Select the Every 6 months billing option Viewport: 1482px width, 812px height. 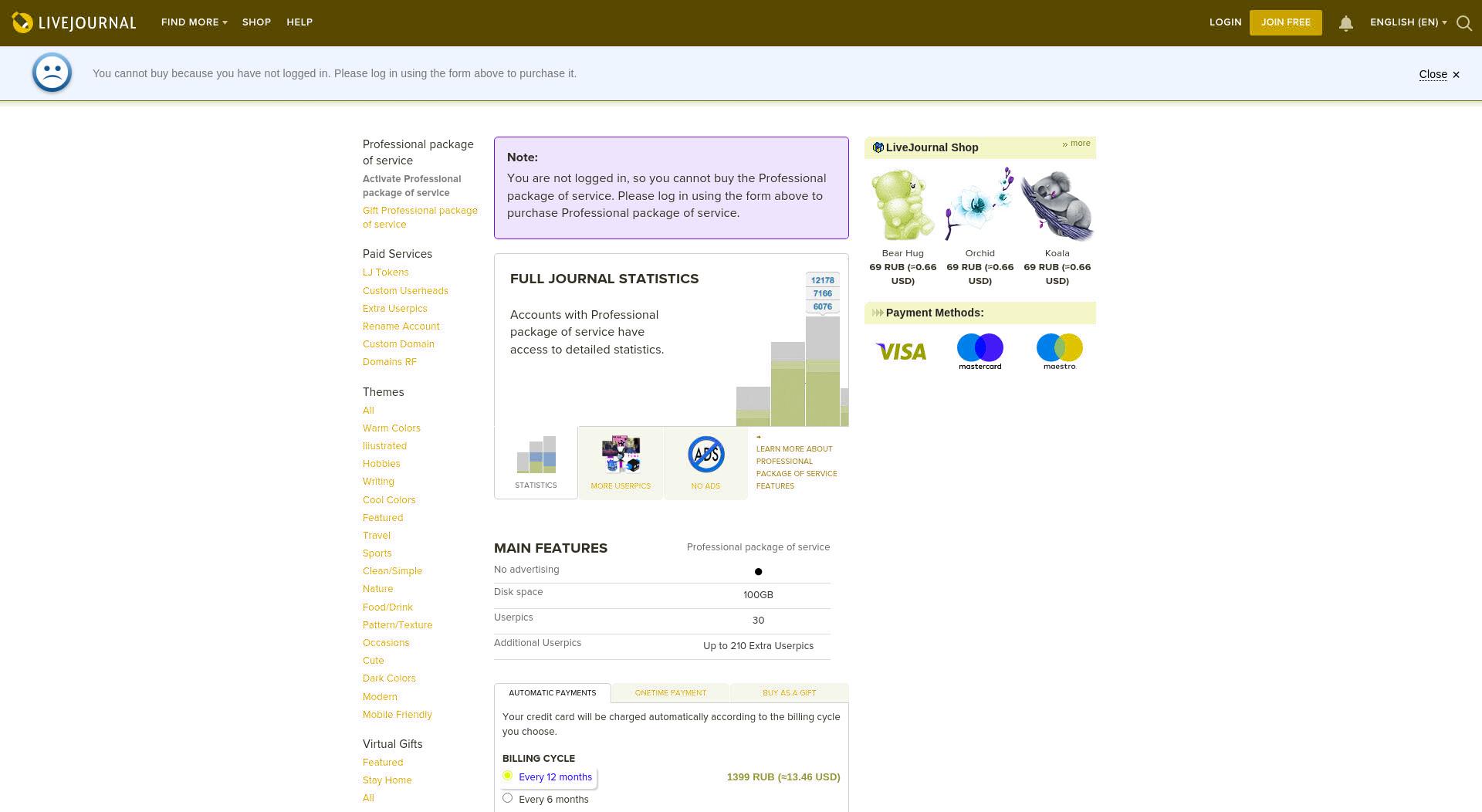507,798
